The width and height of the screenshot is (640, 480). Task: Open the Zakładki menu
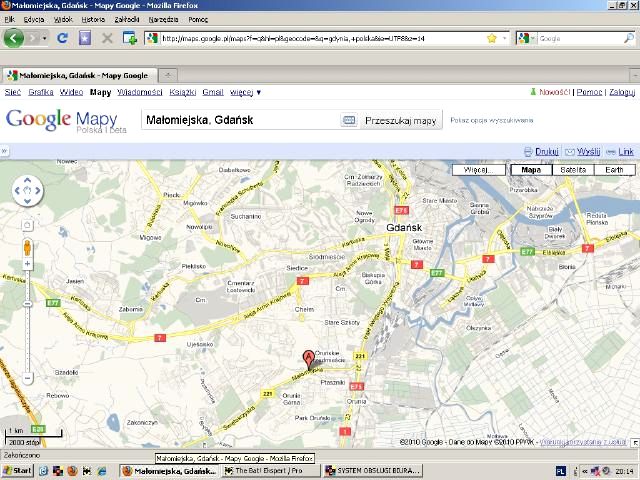tap(127, 19)
